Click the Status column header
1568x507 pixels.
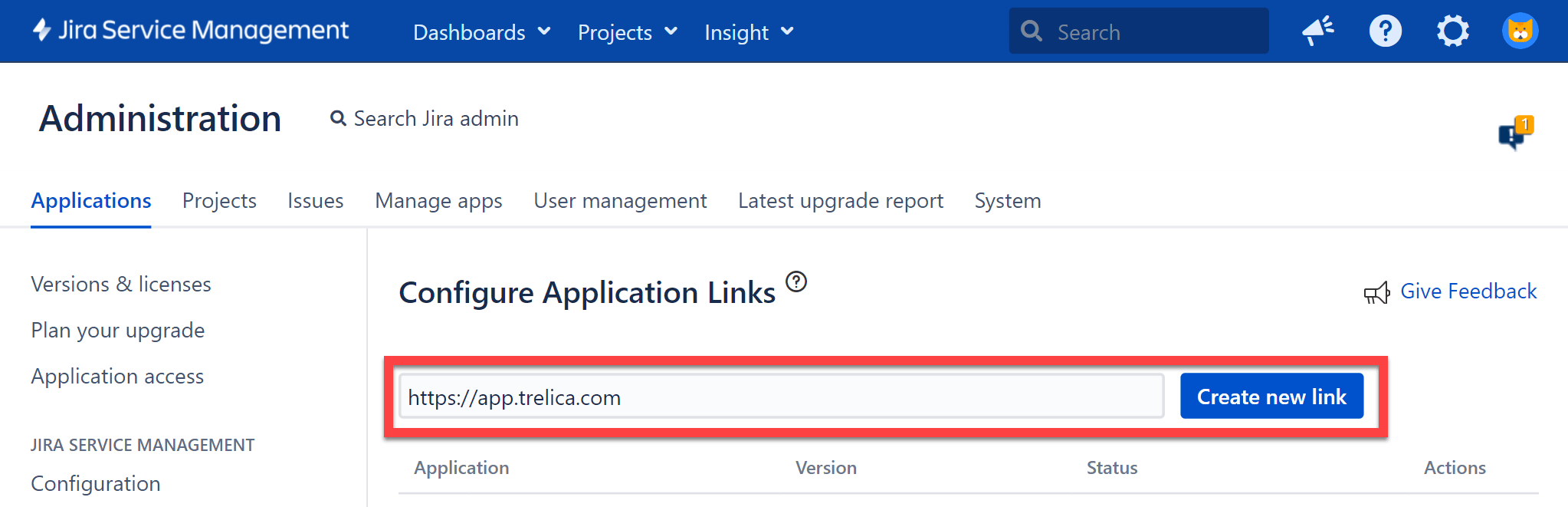coord(1112,468)
